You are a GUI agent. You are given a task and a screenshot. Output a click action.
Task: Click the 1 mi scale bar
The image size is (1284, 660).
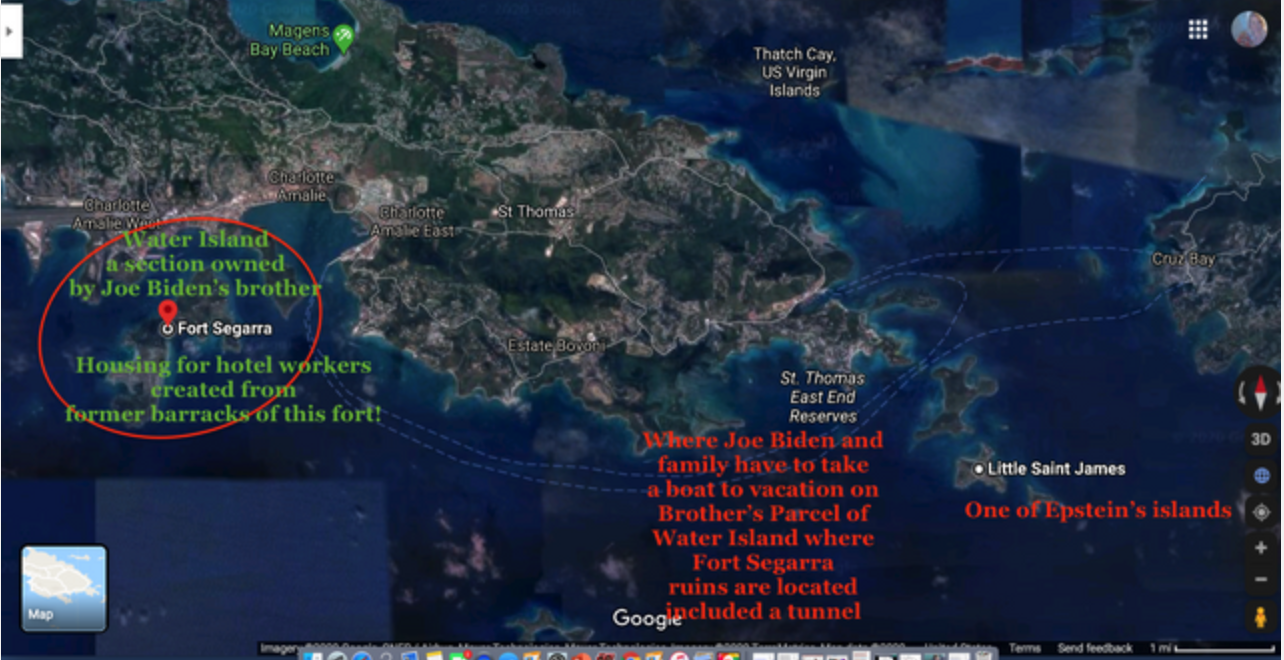(1212, 649)
